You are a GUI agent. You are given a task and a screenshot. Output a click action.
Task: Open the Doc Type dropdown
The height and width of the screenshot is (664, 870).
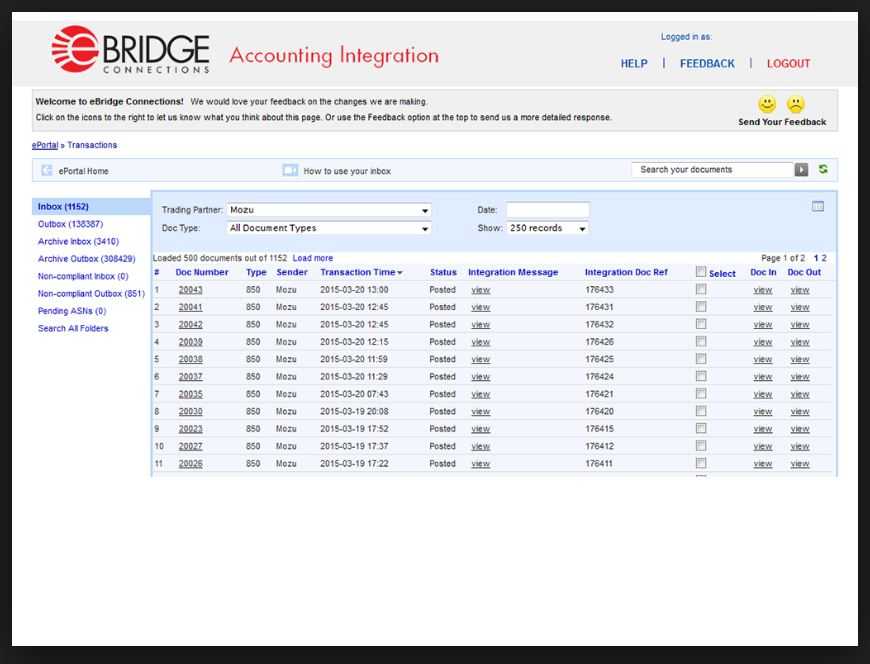425,229
